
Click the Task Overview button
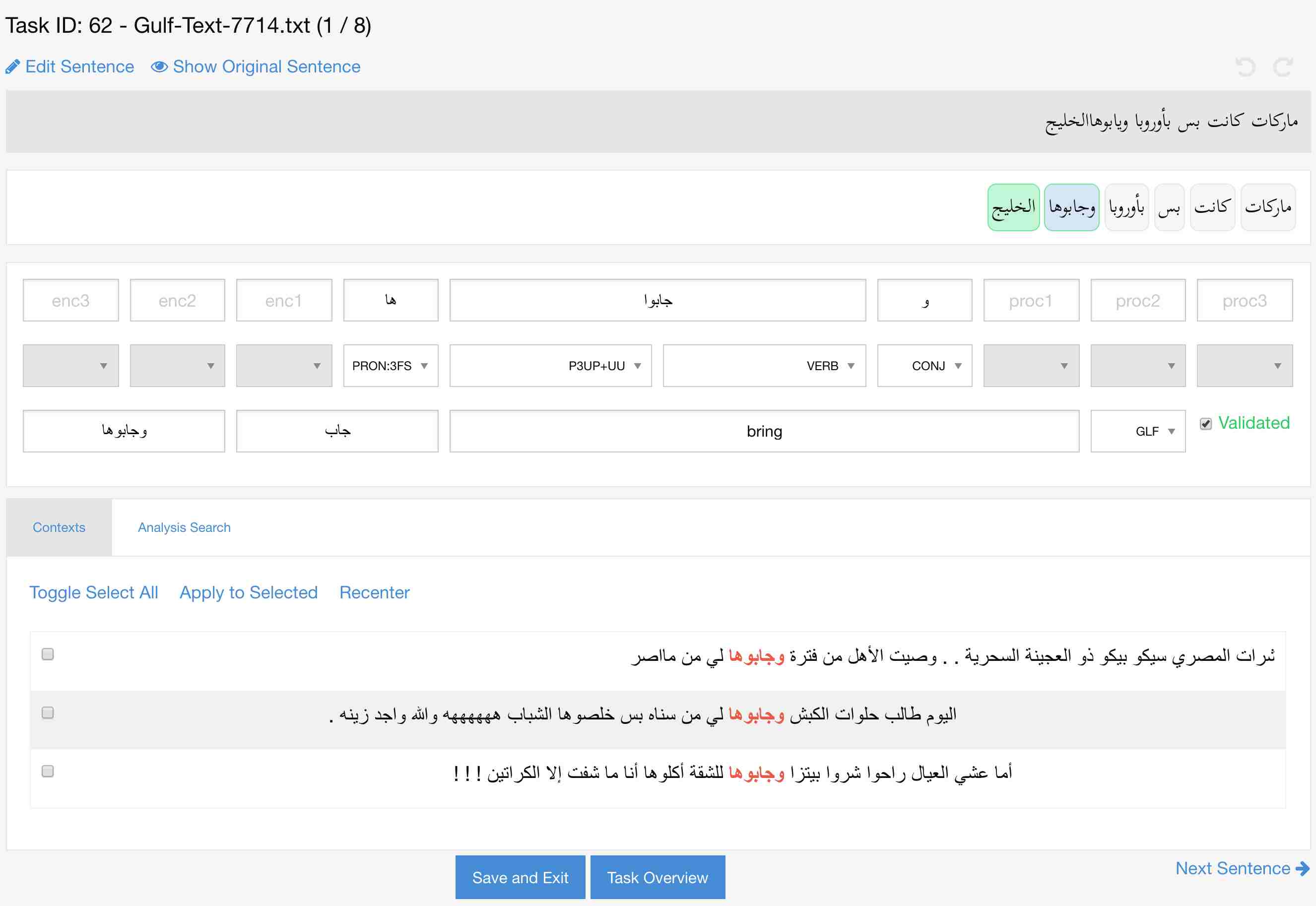click(x=658, y=878)
